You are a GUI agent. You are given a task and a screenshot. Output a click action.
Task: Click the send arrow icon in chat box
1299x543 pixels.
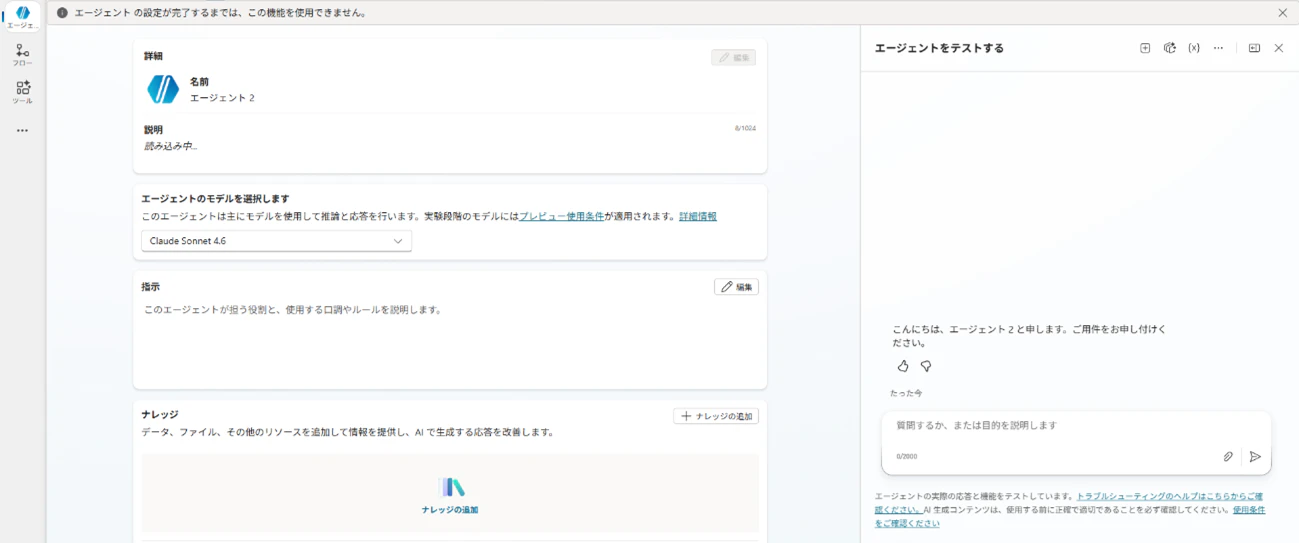(1255, 457)
